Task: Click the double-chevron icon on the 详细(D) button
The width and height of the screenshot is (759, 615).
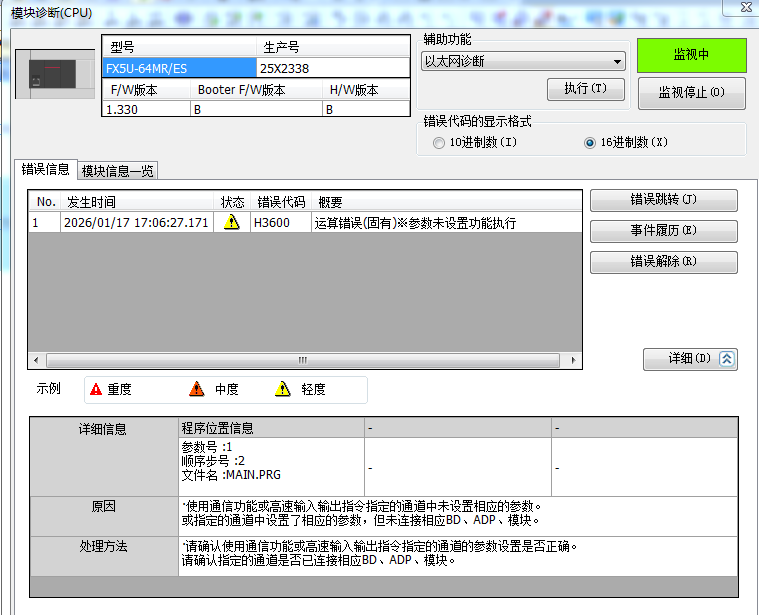Action: (726, 359)
